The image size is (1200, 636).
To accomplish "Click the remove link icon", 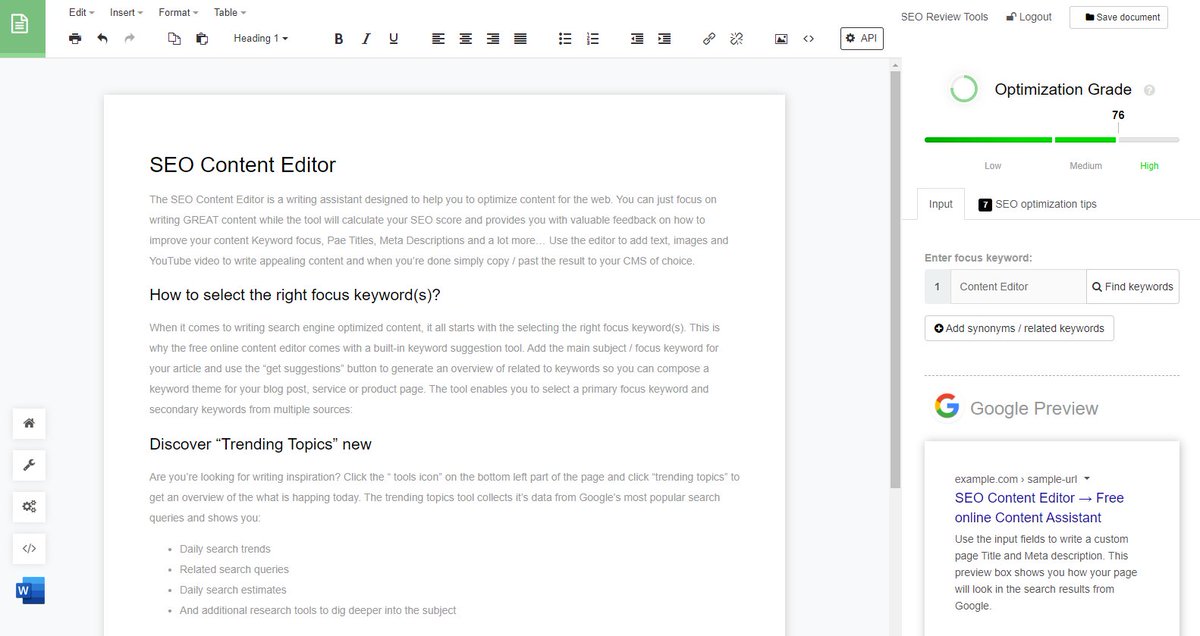I will point(737,38).
